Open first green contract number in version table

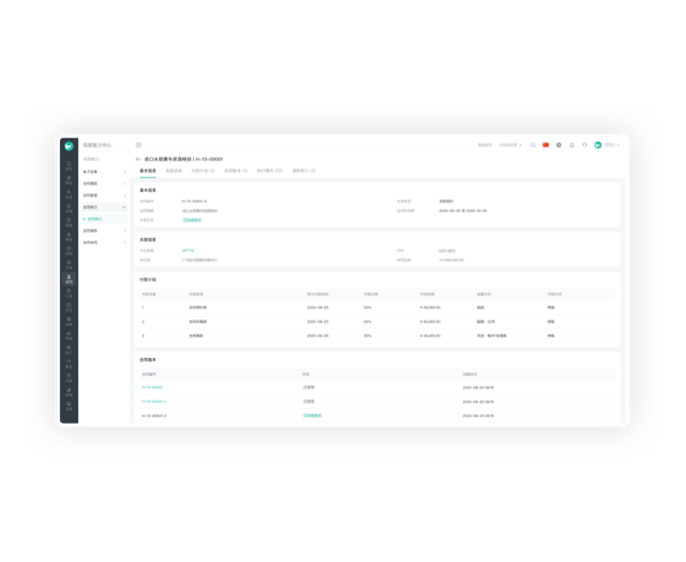tap(152, 387)
